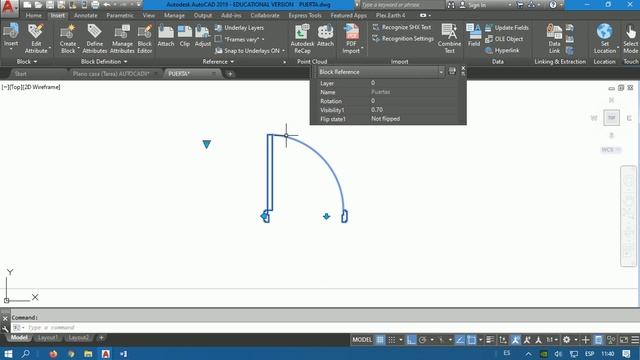Click the Hyperlink button
Screen dimensions: 640x360
pos(502,51)
